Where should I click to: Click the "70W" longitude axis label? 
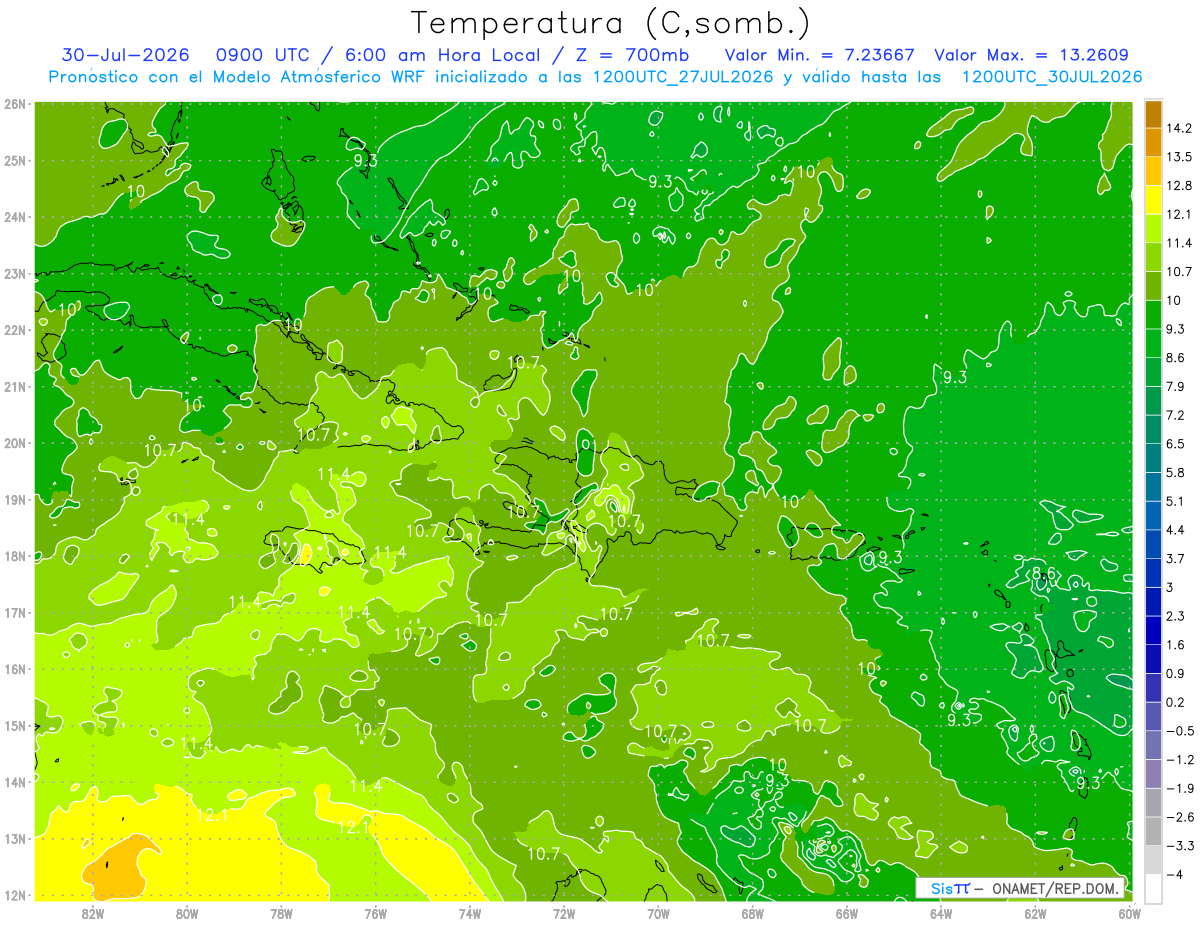click(x=658, y=914)
